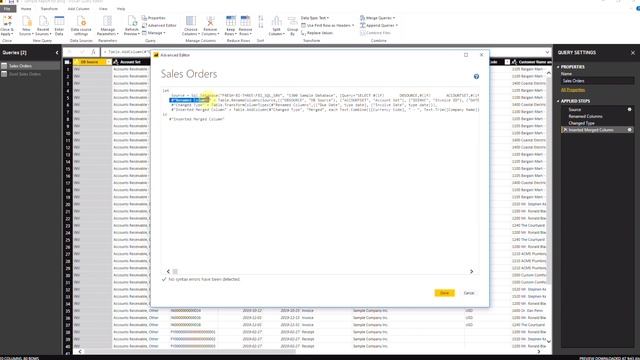Open query Properties from the ribbon

[153, 18]
